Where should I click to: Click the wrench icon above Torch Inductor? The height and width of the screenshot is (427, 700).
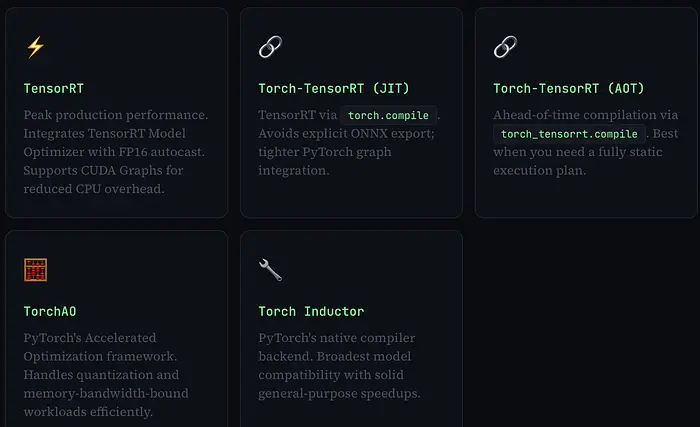pyautogui.click(x=270, y=270)
